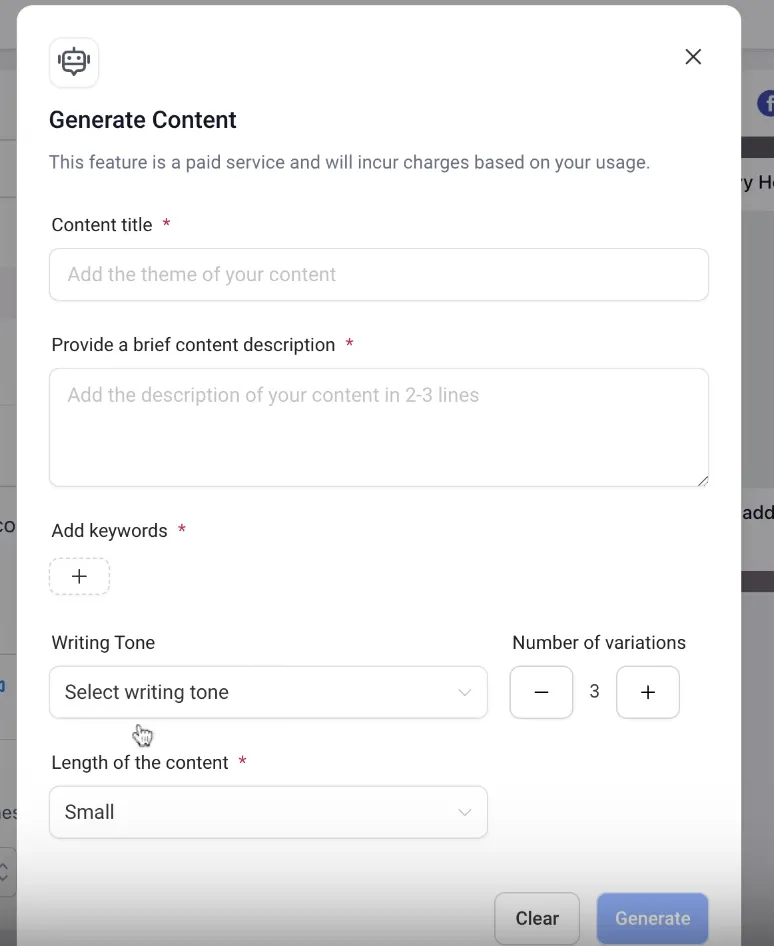Click the description textarea resize handle

click(703, 480)
